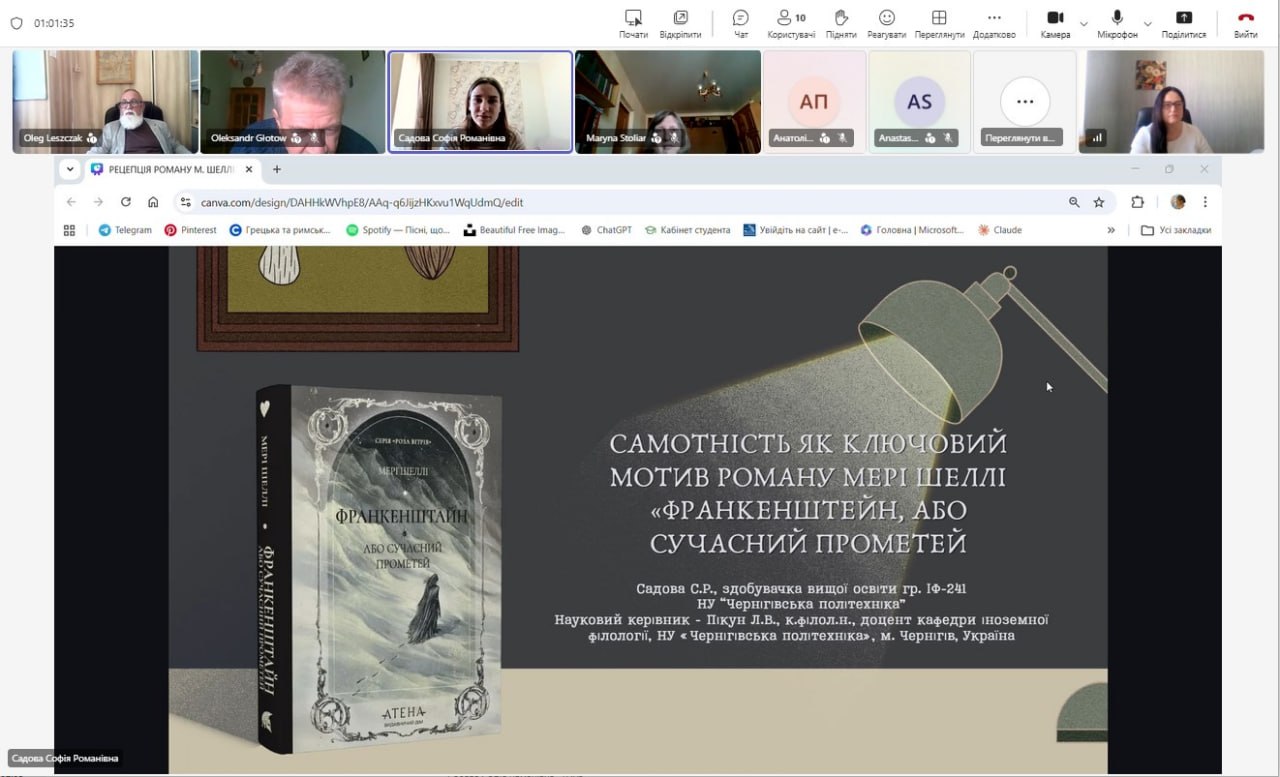Viewport: 1280px width, 777px height.
Task: Click the Садова Софія Романівна presenter name label
Action: pyautogui.click(x=66, y=758)
